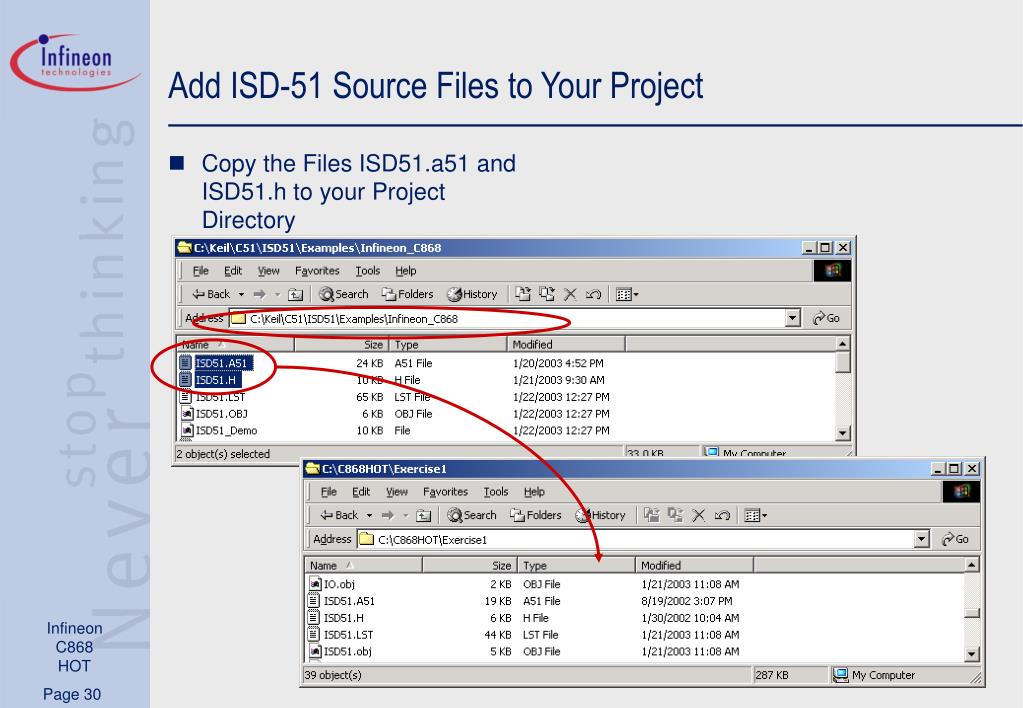Sort by Size column in Infineon_C868 window

point(341,345)
